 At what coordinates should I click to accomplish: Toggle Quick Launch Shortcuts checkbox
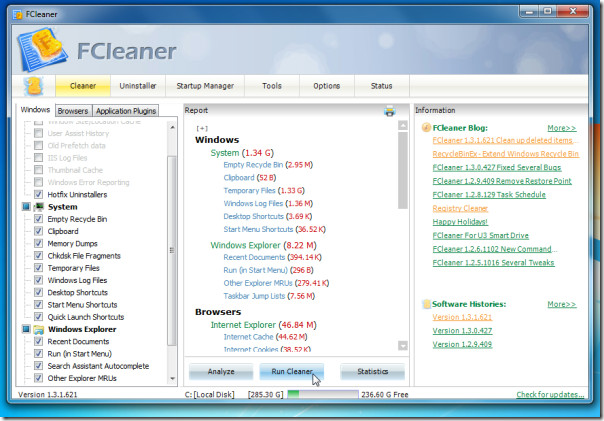coord(38,317)
